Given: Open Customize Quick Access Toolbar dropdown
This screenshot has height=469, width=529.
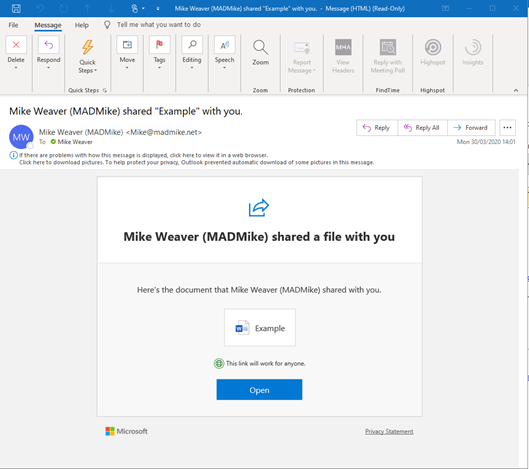Looking at the screenshot, I should coord(158,9).
